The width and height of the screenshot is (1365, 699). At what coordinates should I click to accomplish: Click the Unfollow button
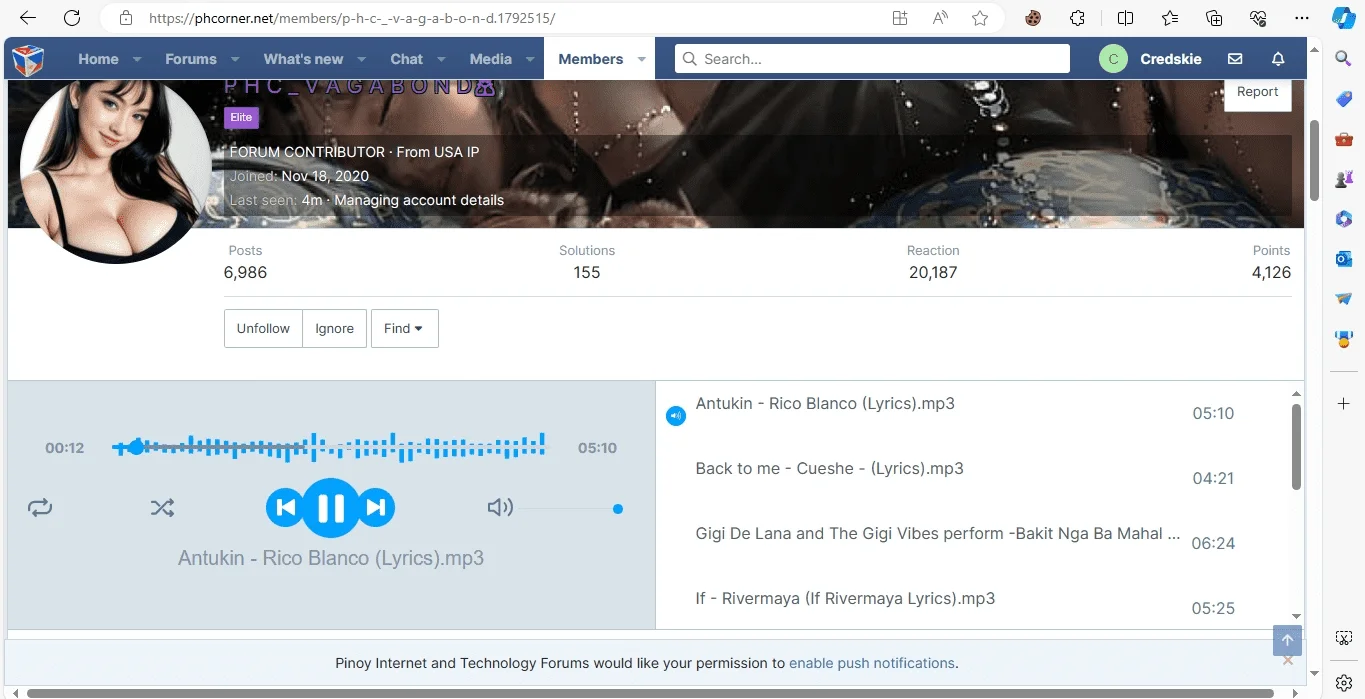(263, 328)
